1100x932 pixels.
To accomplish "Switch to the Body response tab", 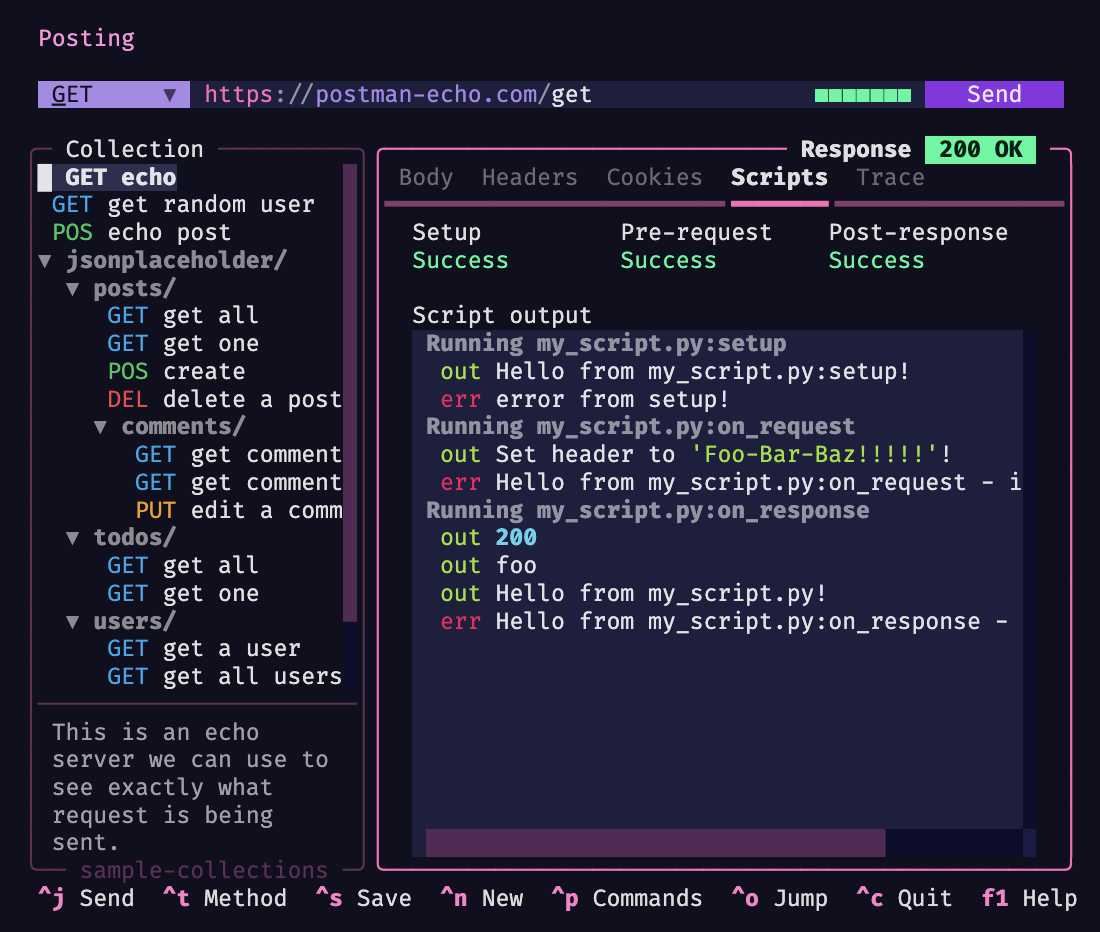I will pos(425,177).
